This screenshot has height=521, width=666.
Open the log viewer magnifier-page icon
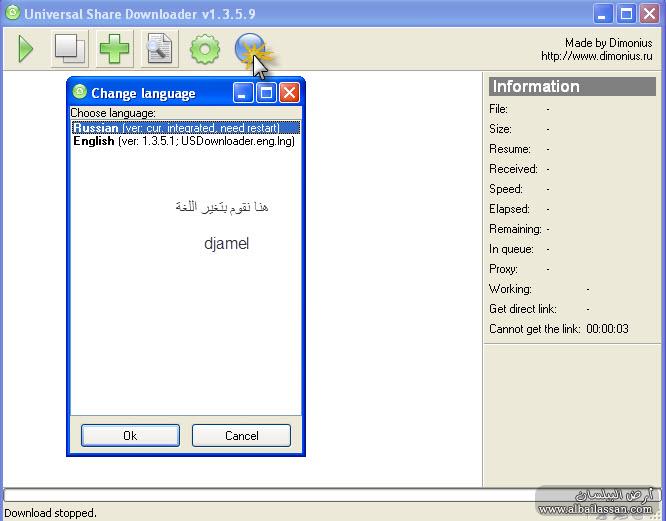tap(159, 49)
